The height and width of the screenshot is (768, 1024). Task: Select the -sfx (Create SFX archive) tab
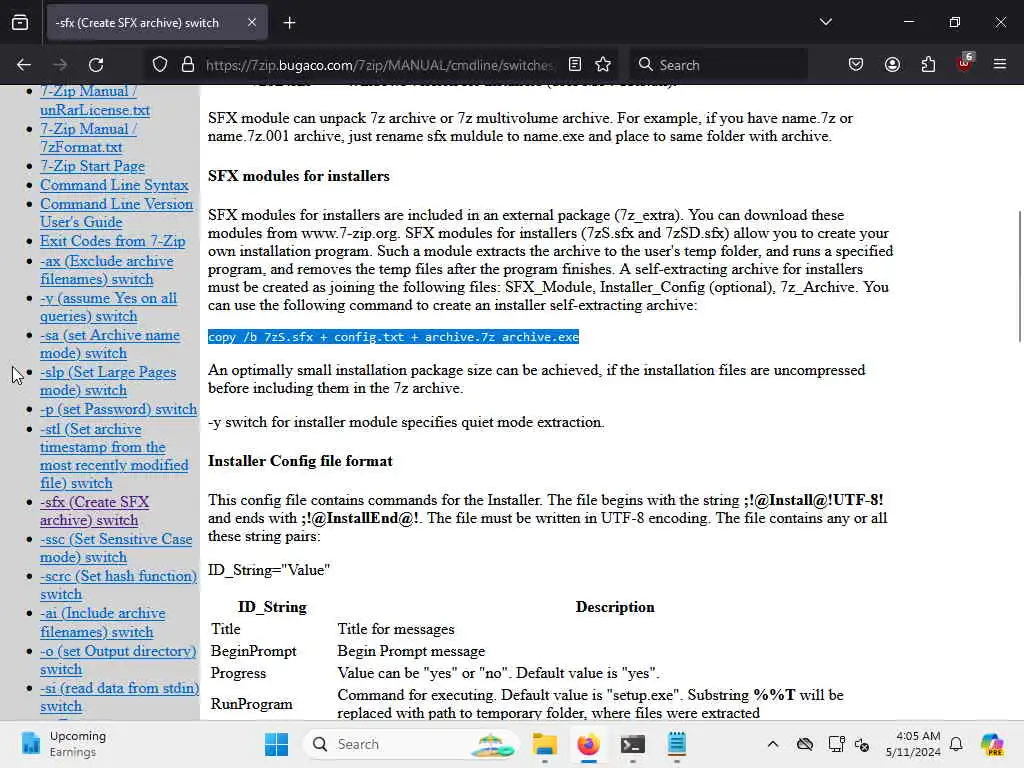click(157, 23)
